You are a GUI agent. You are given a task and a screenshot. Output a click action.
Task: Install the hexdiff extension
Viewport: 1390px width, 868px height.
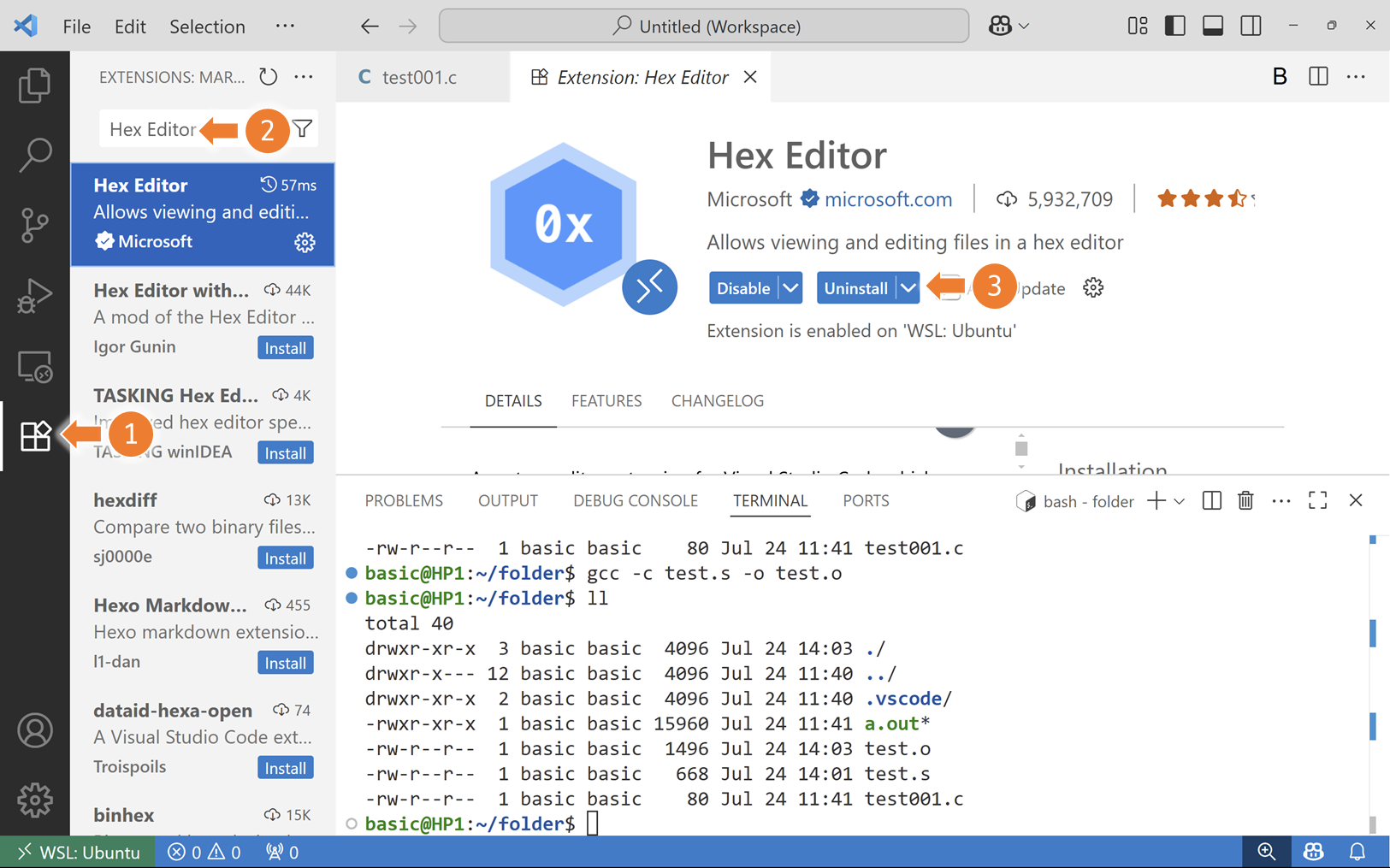click(x=286, y=558)
